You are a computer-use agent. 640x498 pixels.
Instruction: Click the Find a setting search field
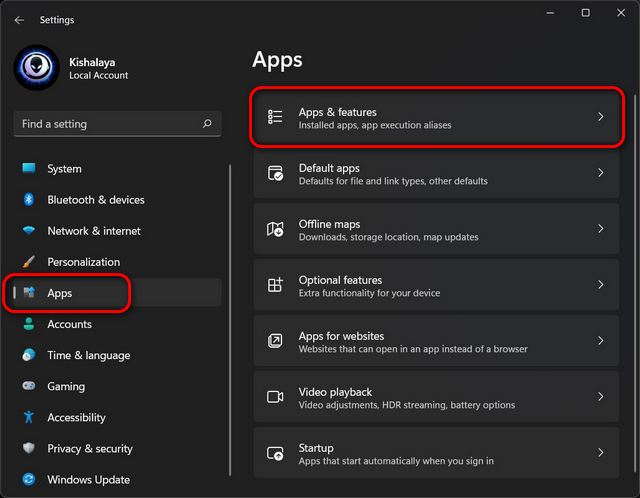coord(118,124)
